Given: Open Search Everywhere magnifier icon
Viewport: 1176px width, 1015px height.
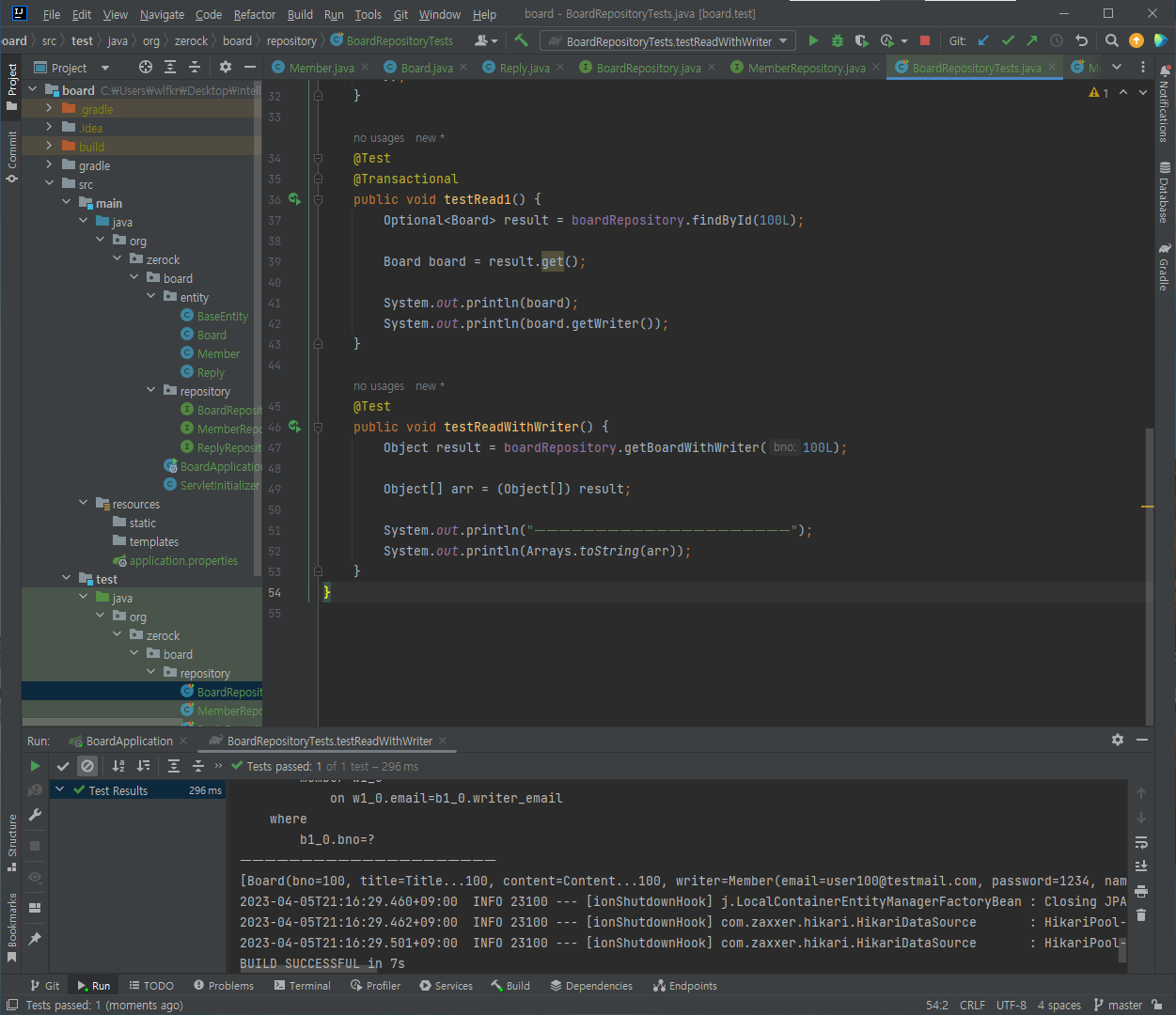Looking at the screenshot, I should [1112, 40].
